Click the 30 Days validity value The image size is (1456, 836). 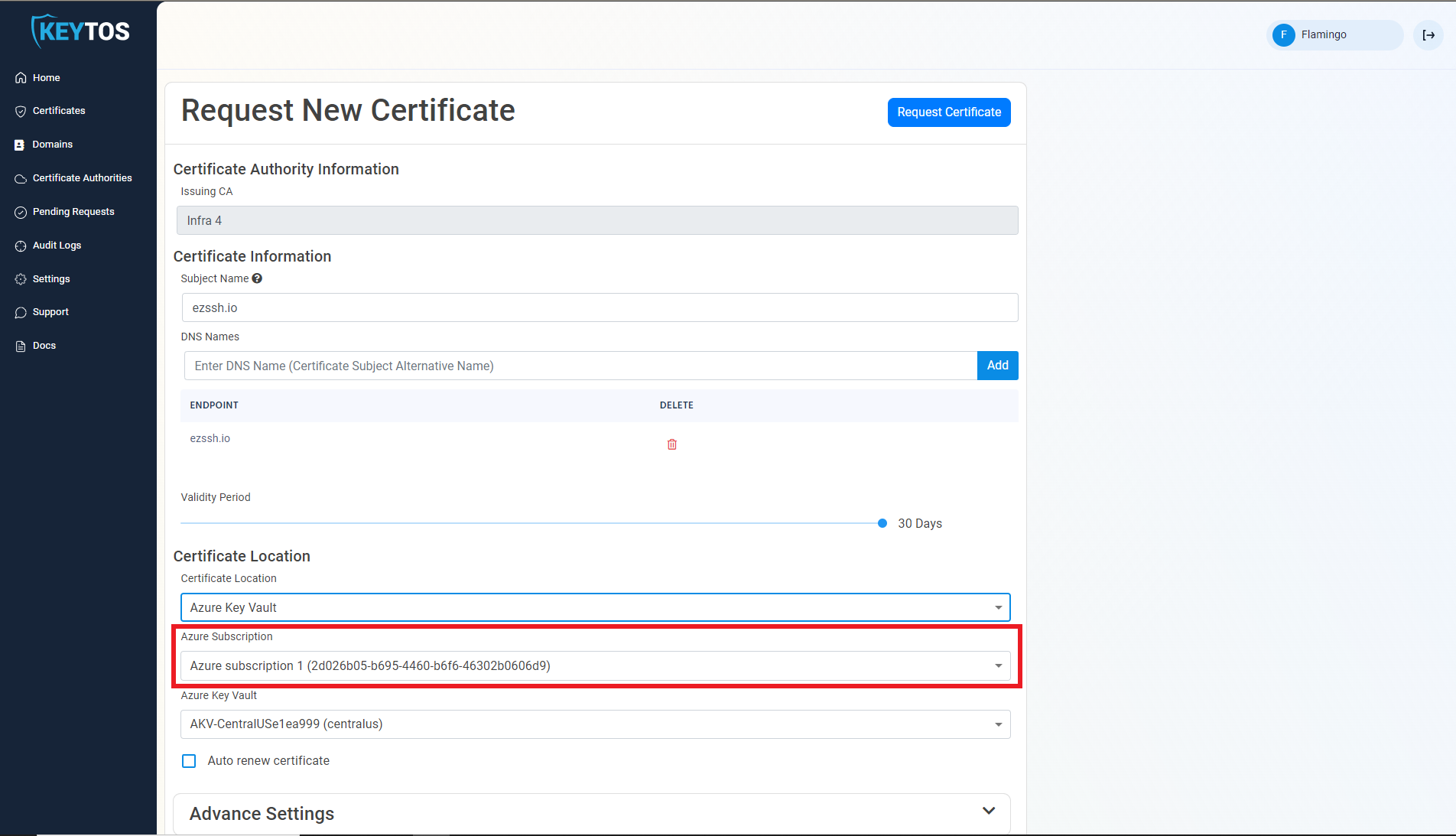(x=920, y=523)
